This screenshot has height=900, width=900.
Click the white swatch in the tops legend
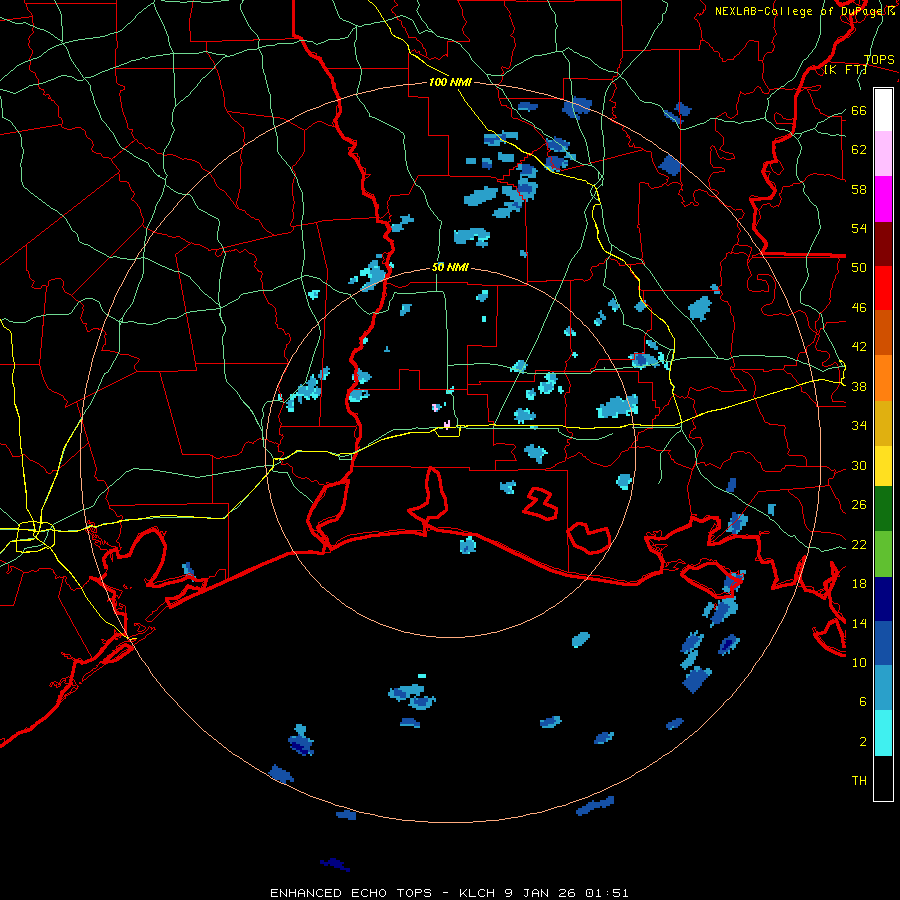(x=883, y=110)
